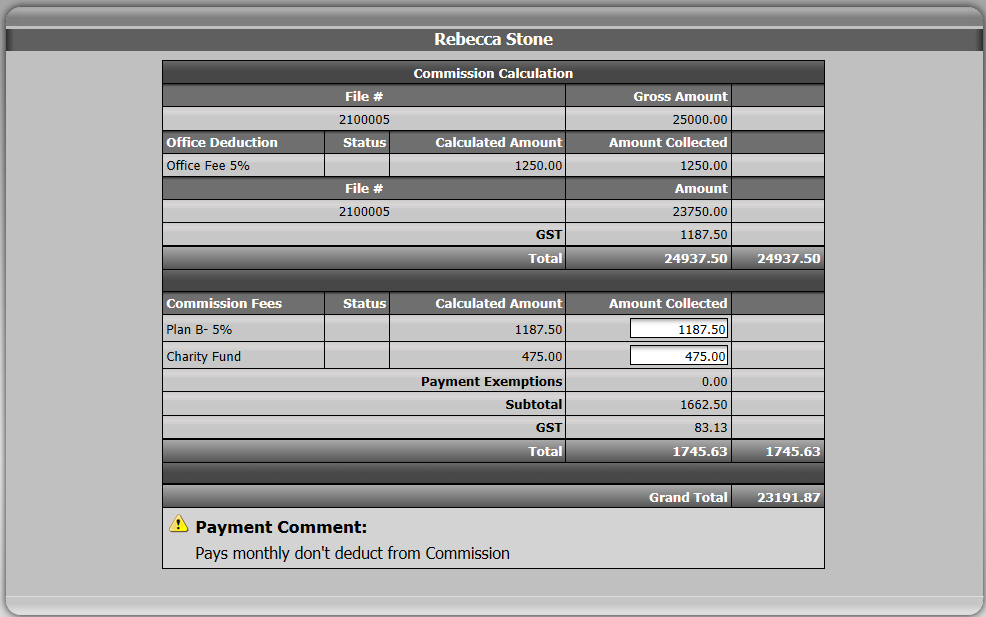This screenshot has height=617, width=986.
Task: Click the Payment Exemptions label
Action: (491, 382)
